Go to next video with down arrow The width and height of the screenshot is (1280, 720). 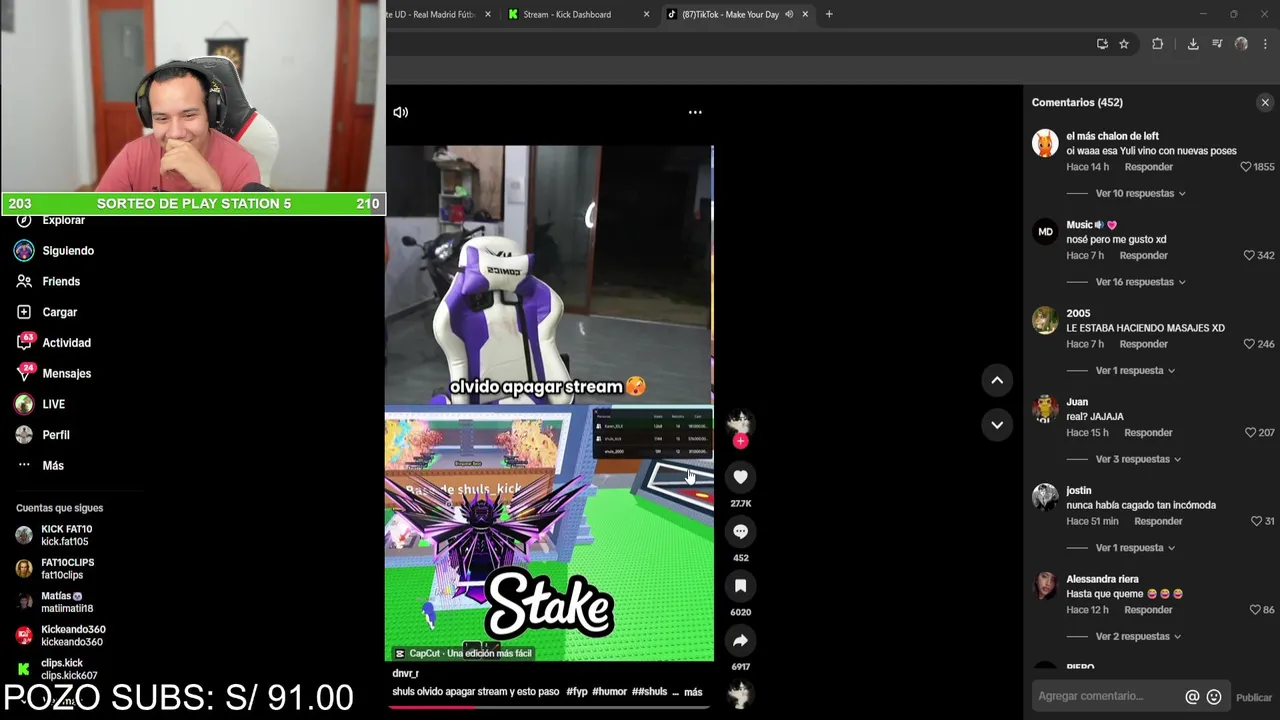click(x=997, y=424)
